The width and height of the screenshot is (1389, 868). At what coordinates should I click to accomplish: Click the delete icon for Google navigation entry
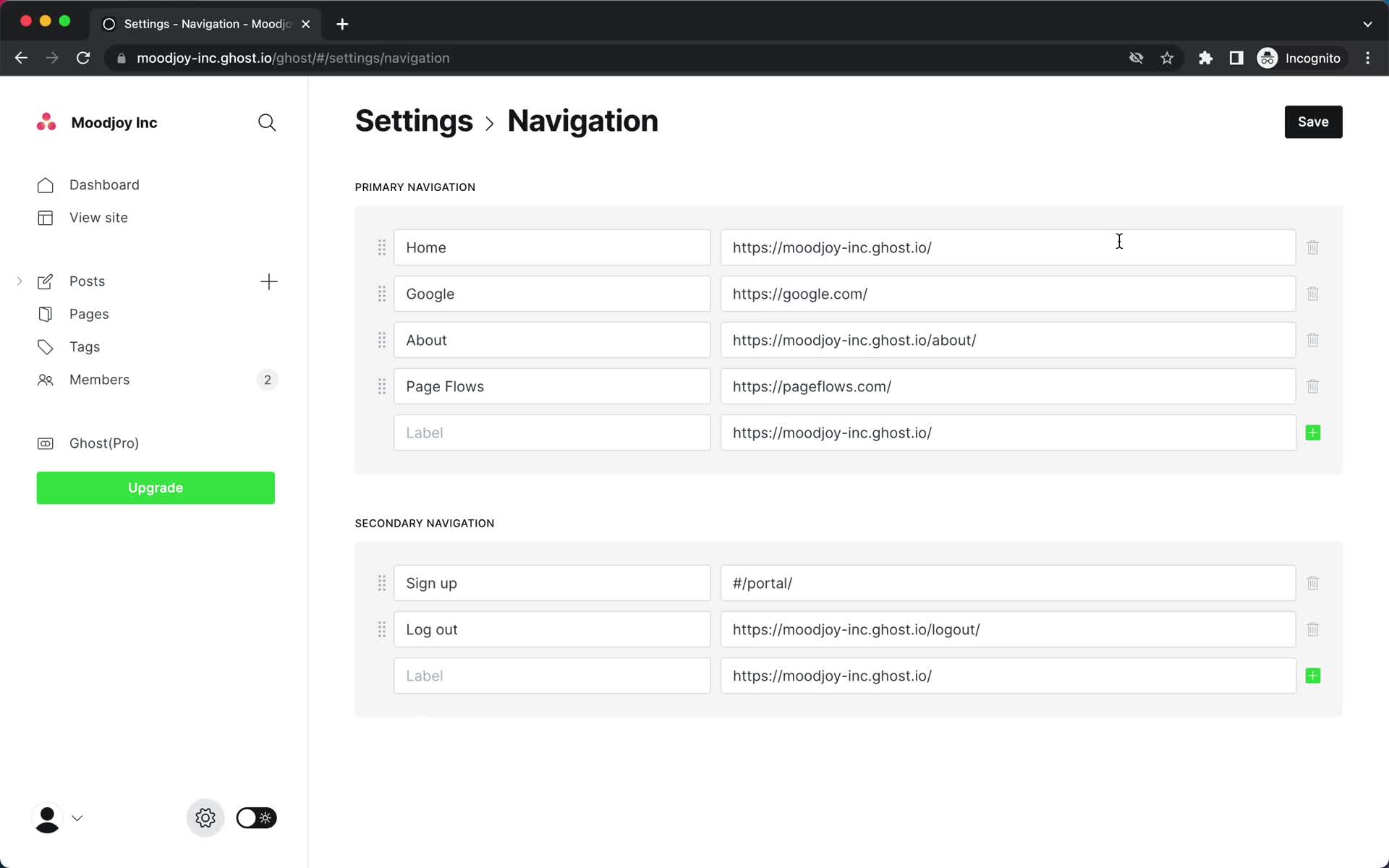click(x=1312, y=293)
